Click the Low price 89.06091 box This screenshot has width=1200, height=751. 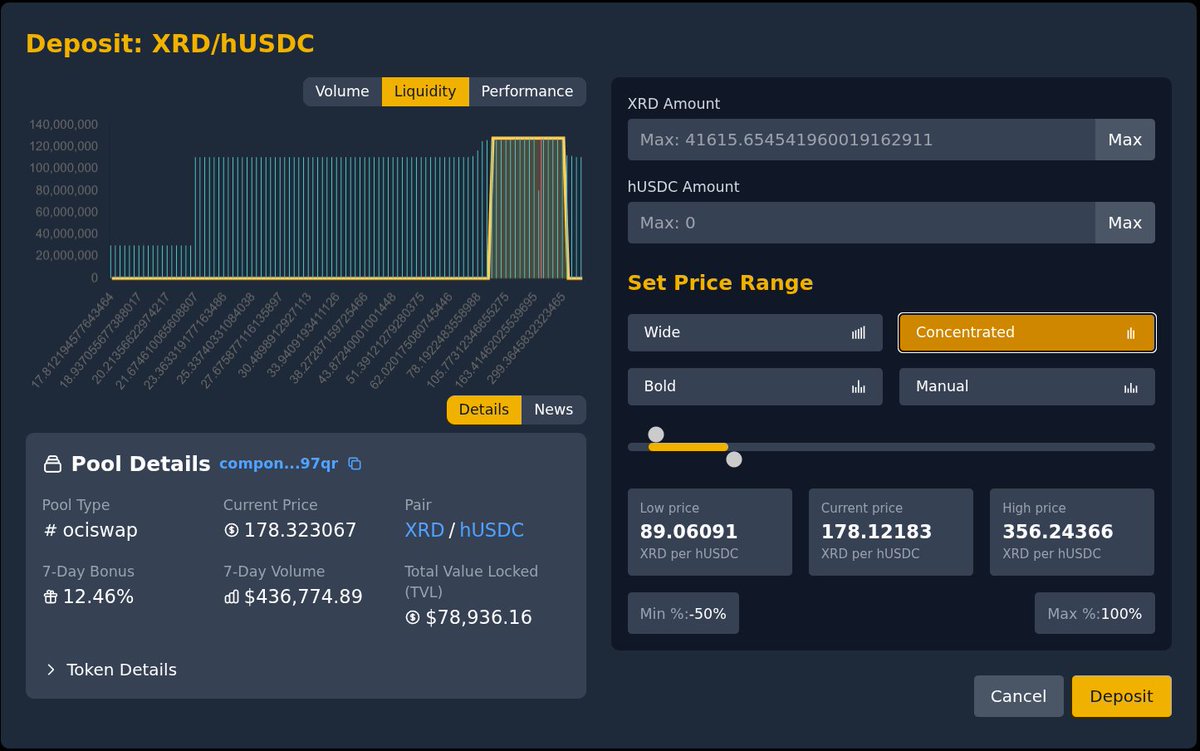click(710, 532)
